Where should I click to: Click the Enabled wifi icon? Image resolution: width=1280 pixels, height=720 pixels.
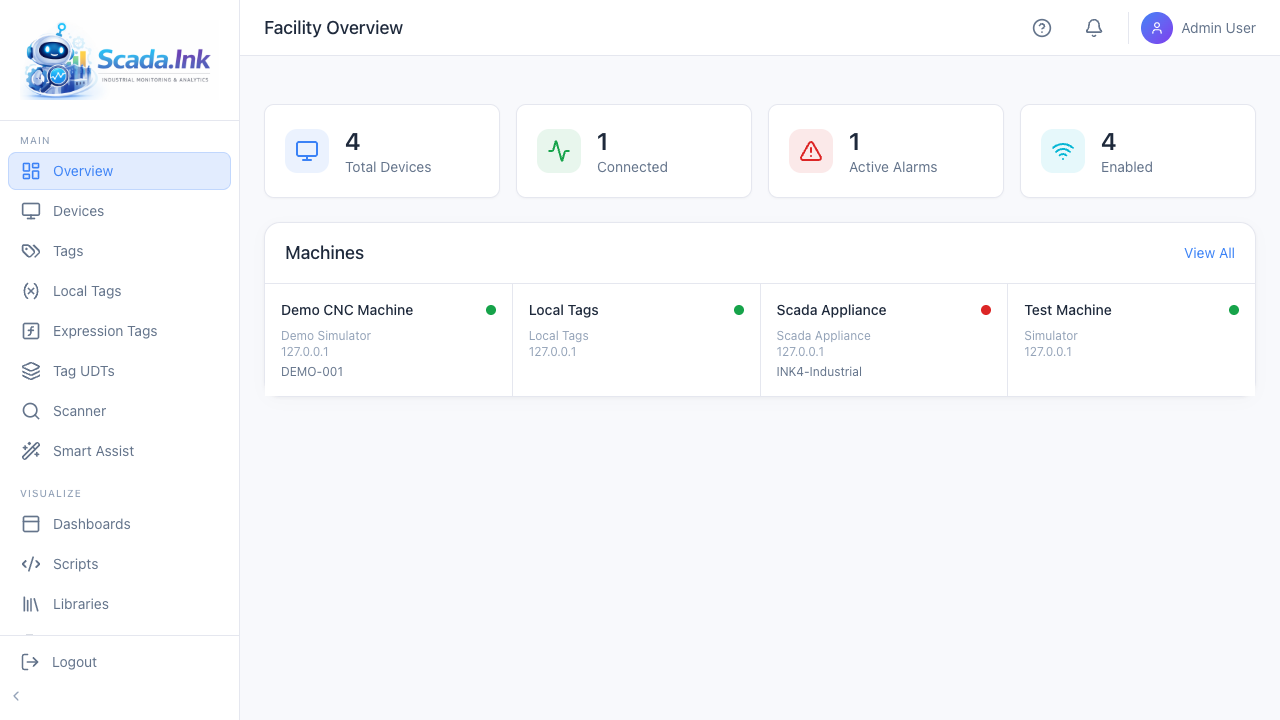(x=1063, y=151)
